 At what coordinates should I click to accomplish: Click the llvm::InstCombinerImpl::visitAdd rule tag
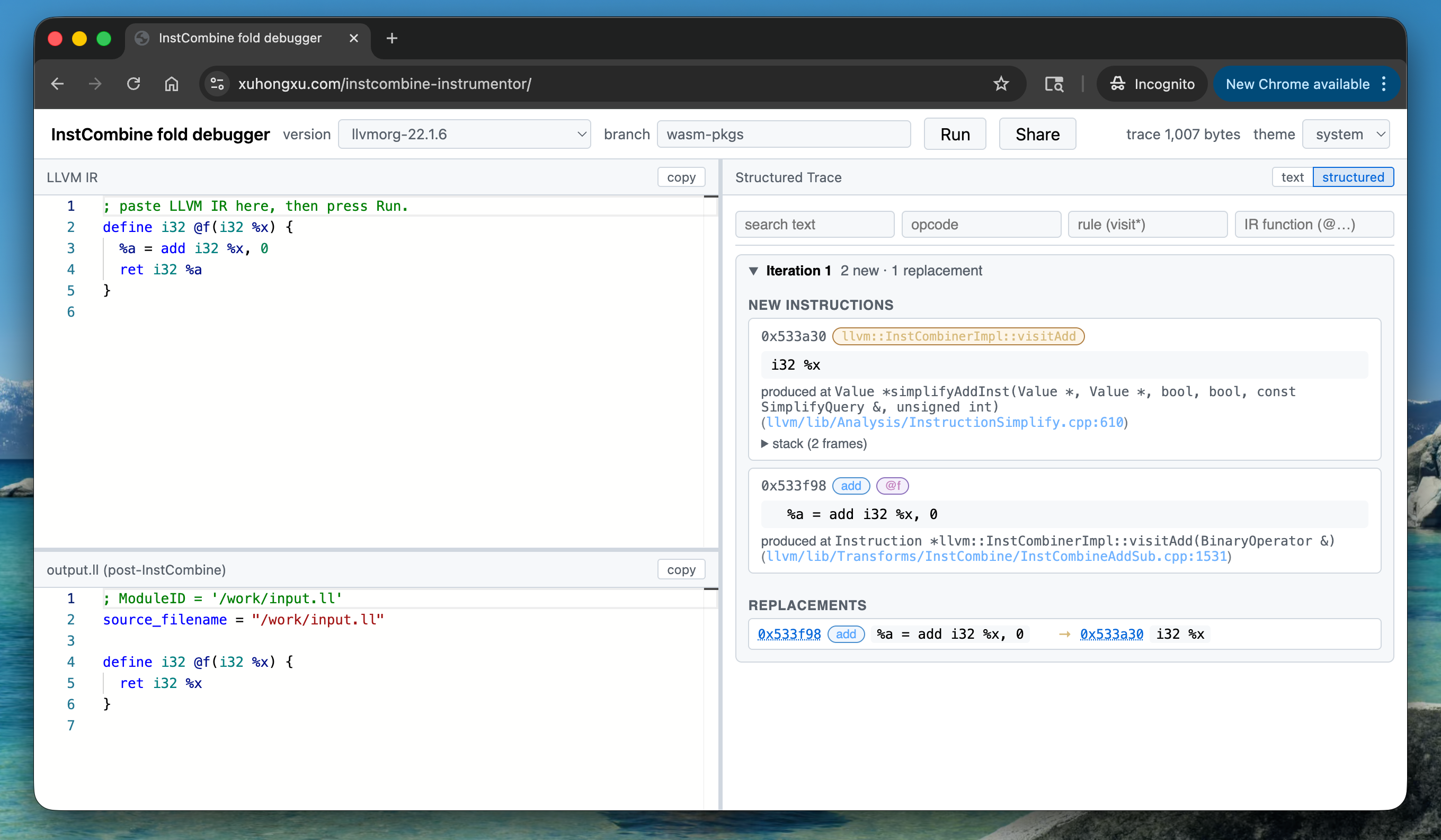[958, 336]
